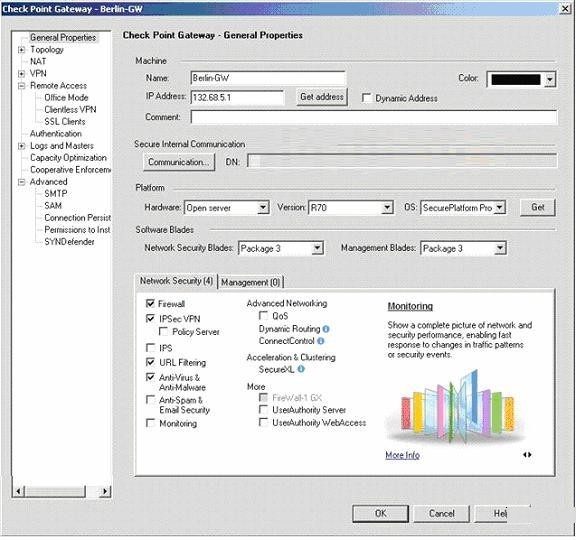Select Office Mode tree item

[x=66, y=97]
